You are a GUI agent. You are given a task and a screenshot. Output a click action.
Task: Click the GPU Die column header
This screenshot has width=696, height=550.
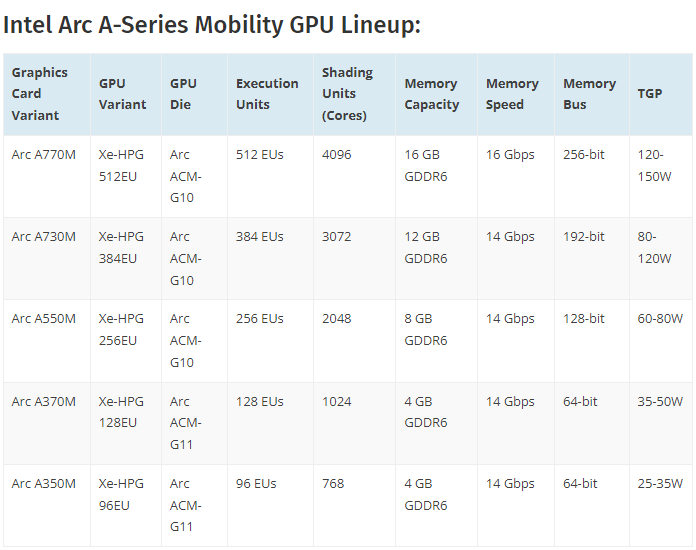(183, 94)
